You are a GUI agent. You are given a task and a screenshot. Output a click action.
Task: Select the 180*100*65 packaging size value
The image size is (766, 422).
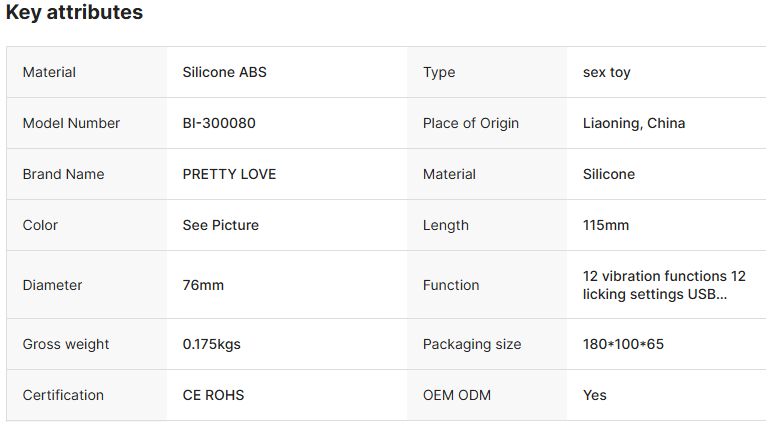click(x=623, y=344)
